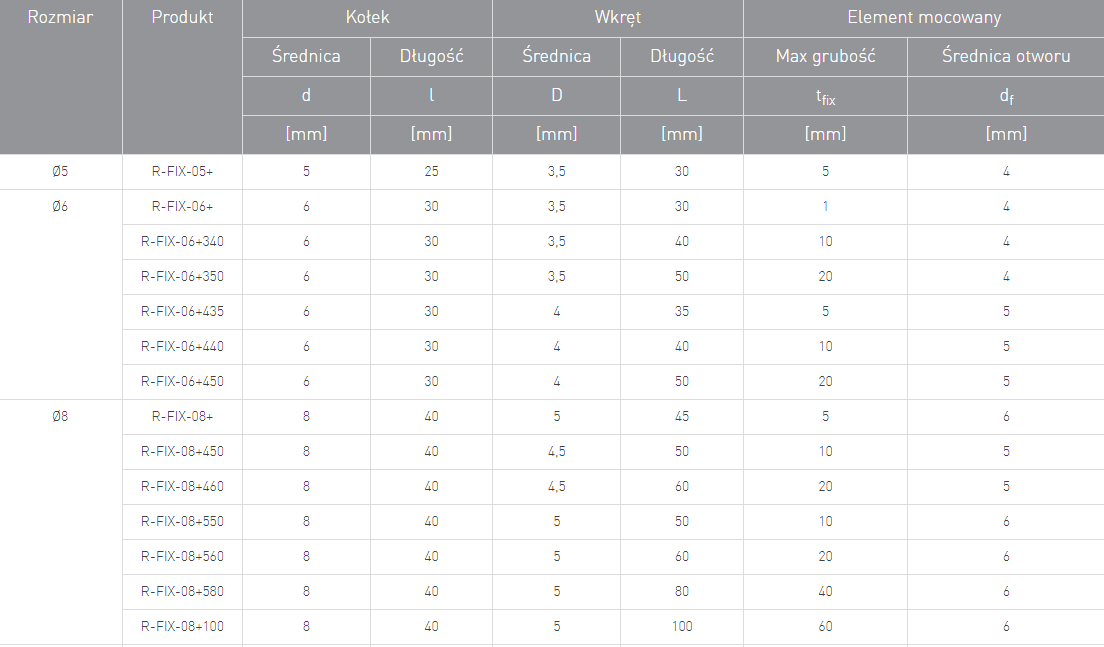Select the R-FIX-06+435 product row label

click(182, 312)
